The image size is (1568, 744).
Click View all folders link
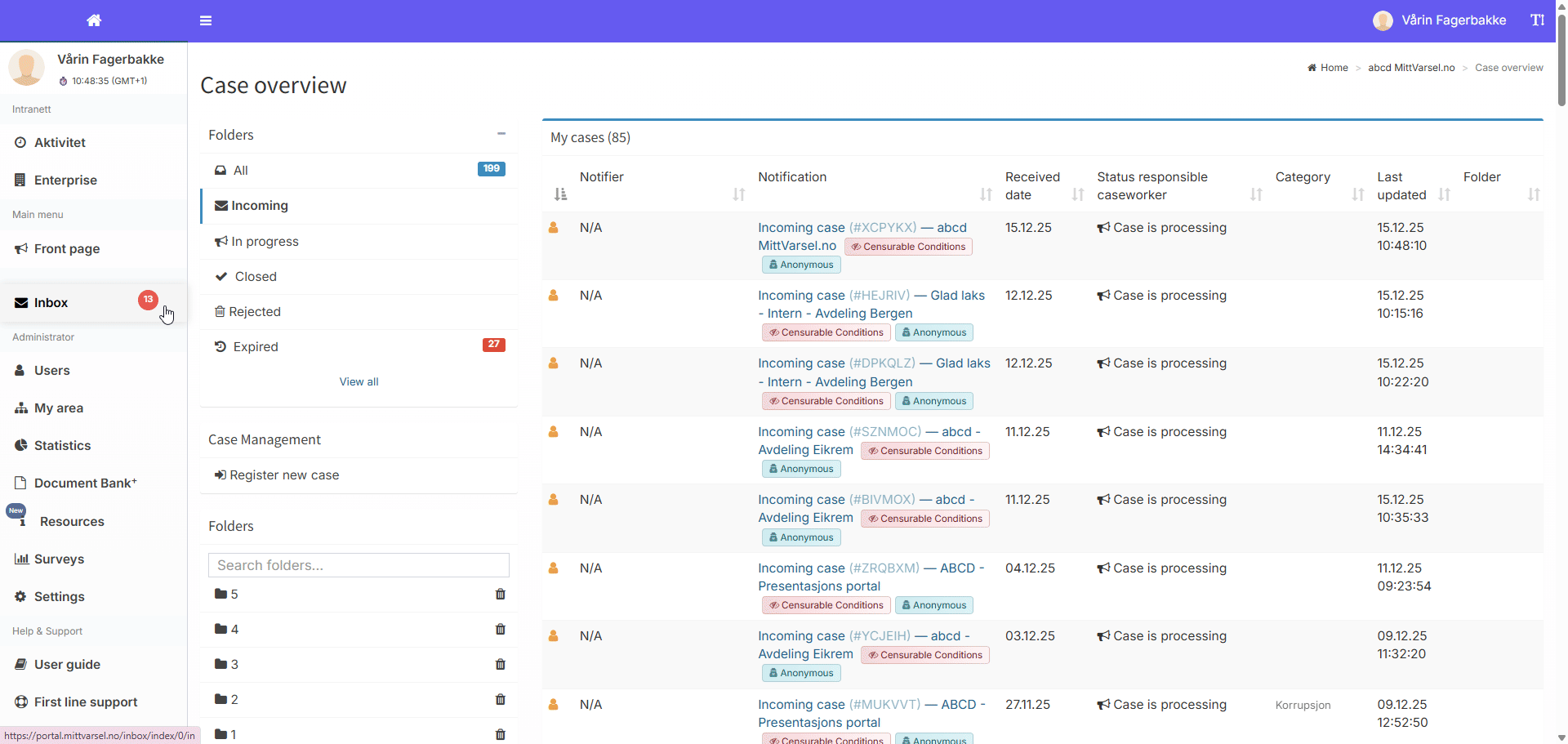pyautogui.click(x=359, y=382)
